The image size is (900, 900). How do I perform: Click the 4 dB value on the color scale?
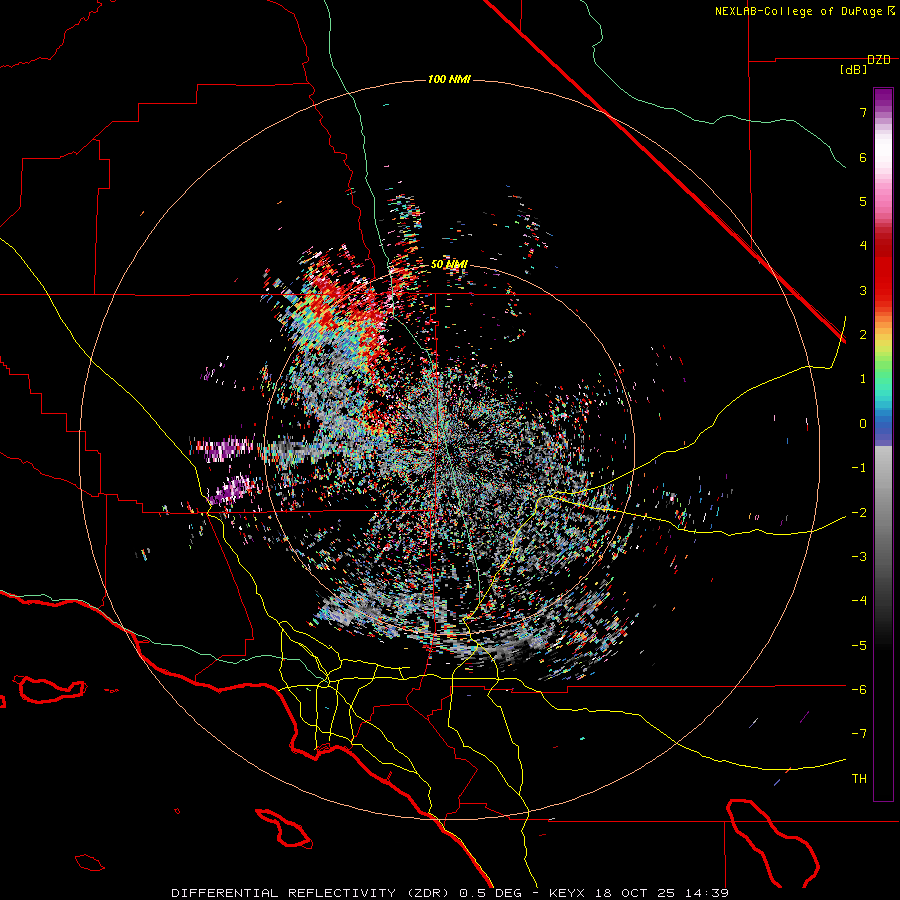pos(863,246)
